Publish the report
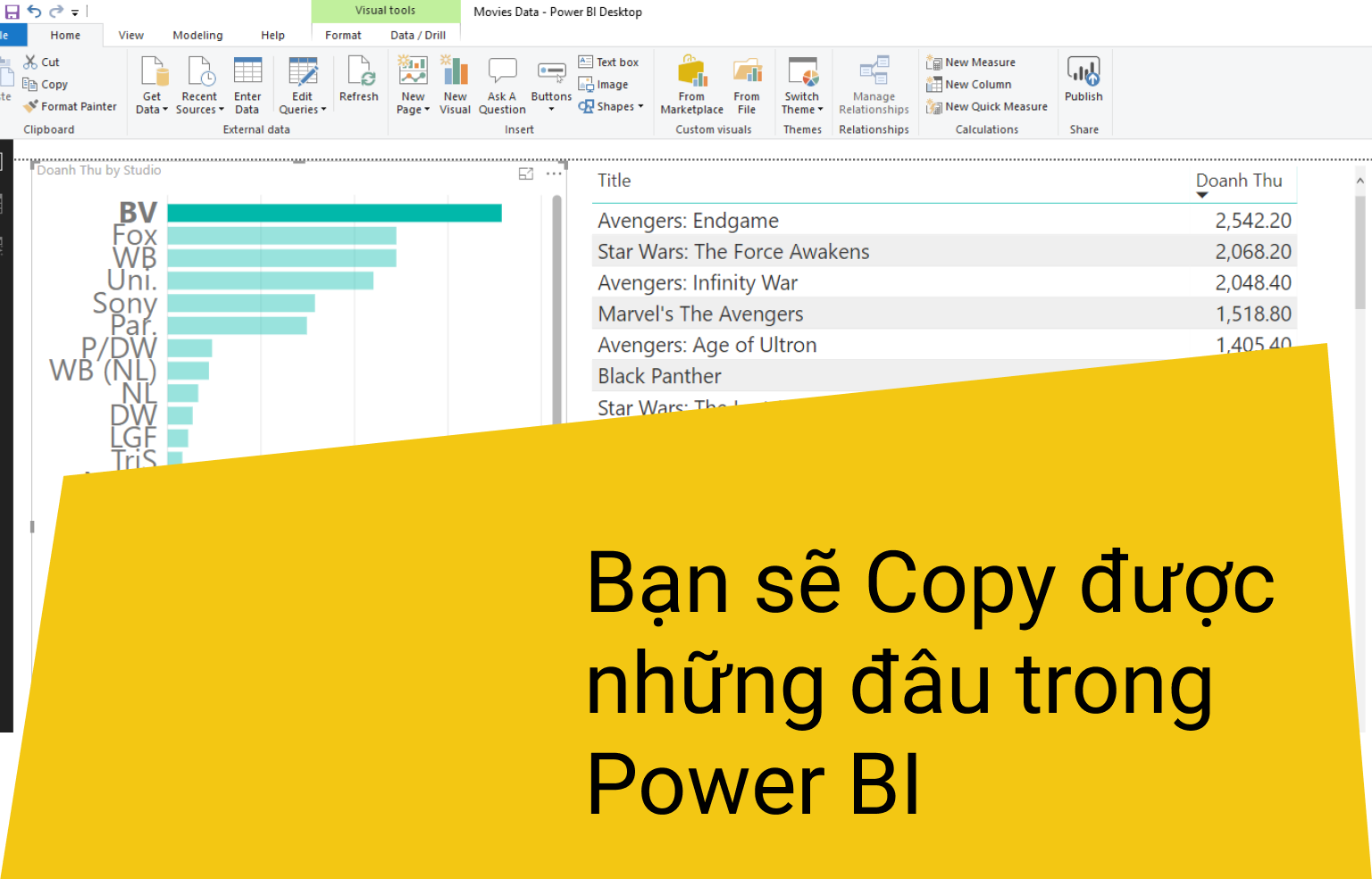 tap(1083, 79)
